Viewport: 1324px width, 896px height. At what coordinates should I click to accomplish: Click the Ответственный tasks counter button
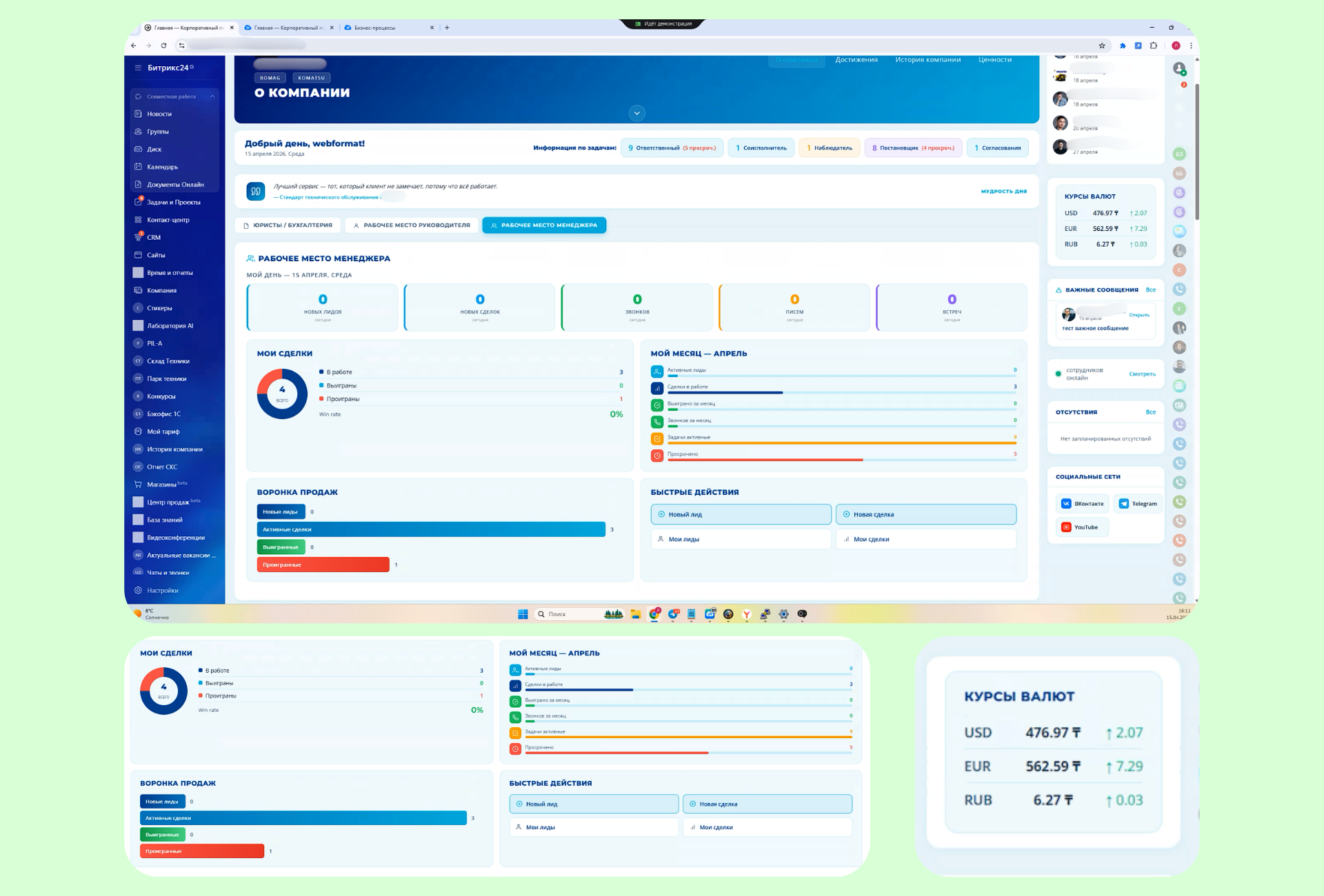672,148
